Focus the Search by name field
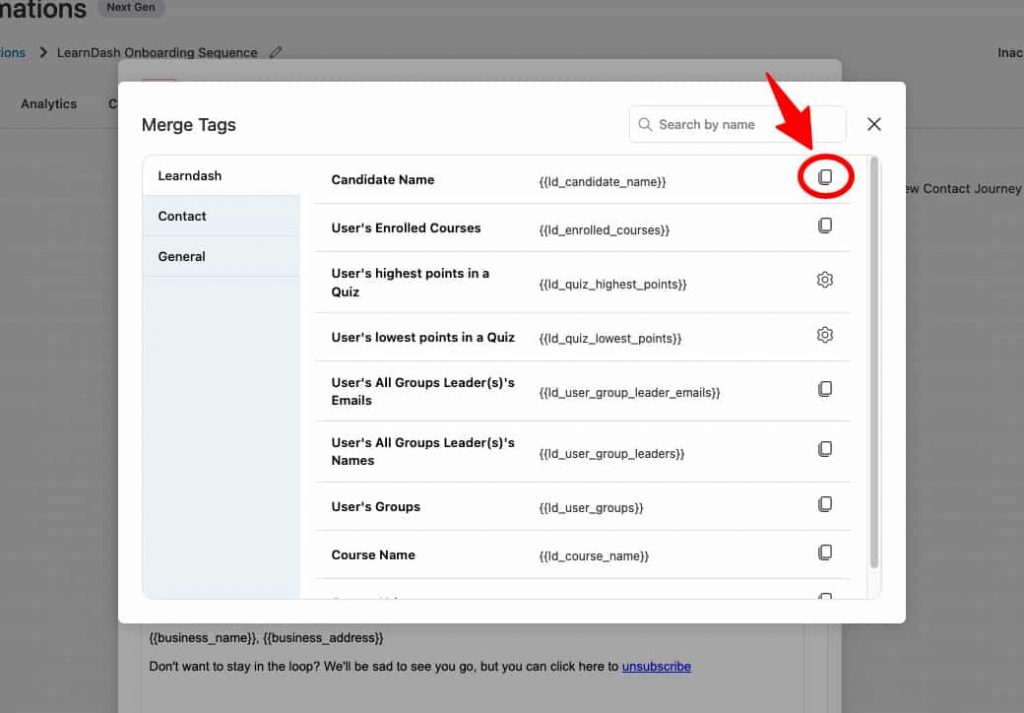Screen dimensions: 1024x713 click(x=737, y=124)
